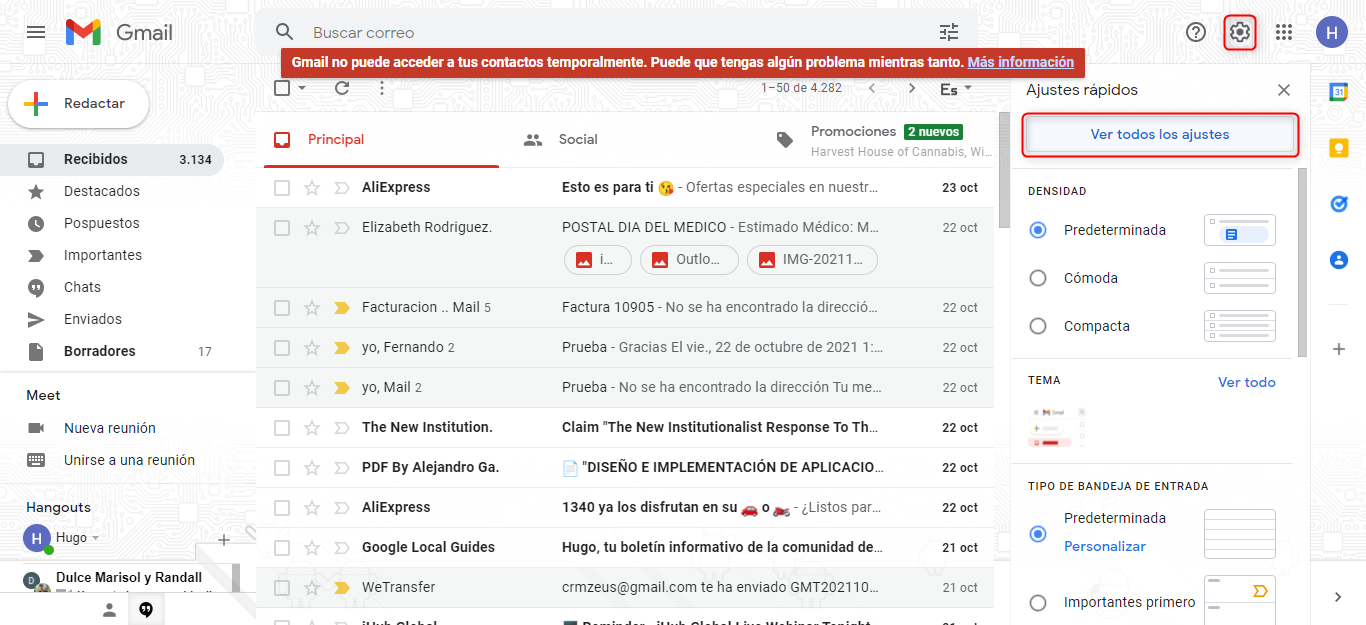This screenshot has height=625, width=1366.
Task: Toggle the main menu hamburger icon
Action: 36,32
